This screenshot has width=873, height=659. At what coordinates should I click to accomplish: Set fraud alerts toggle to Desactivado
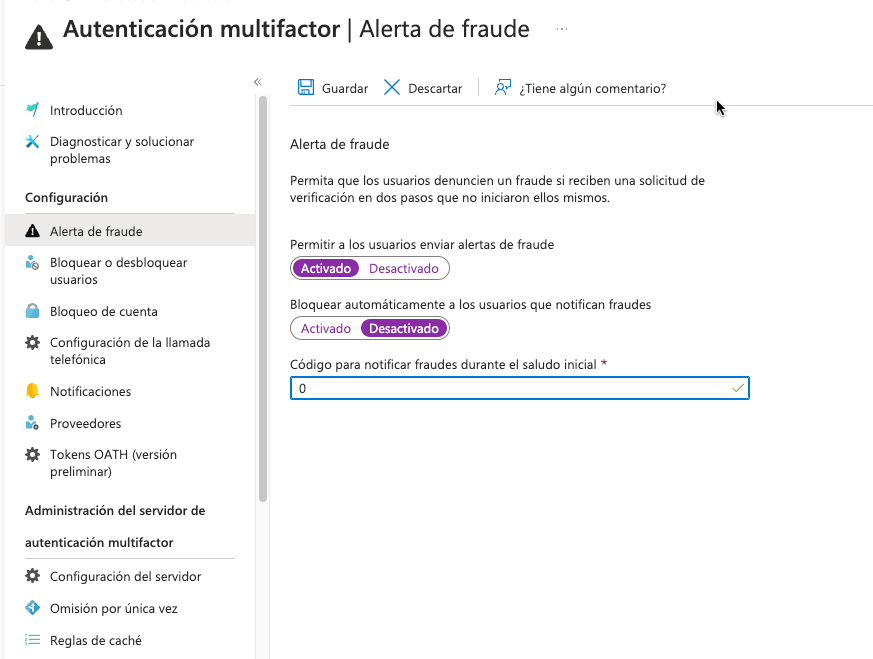(x=404, y=268)
